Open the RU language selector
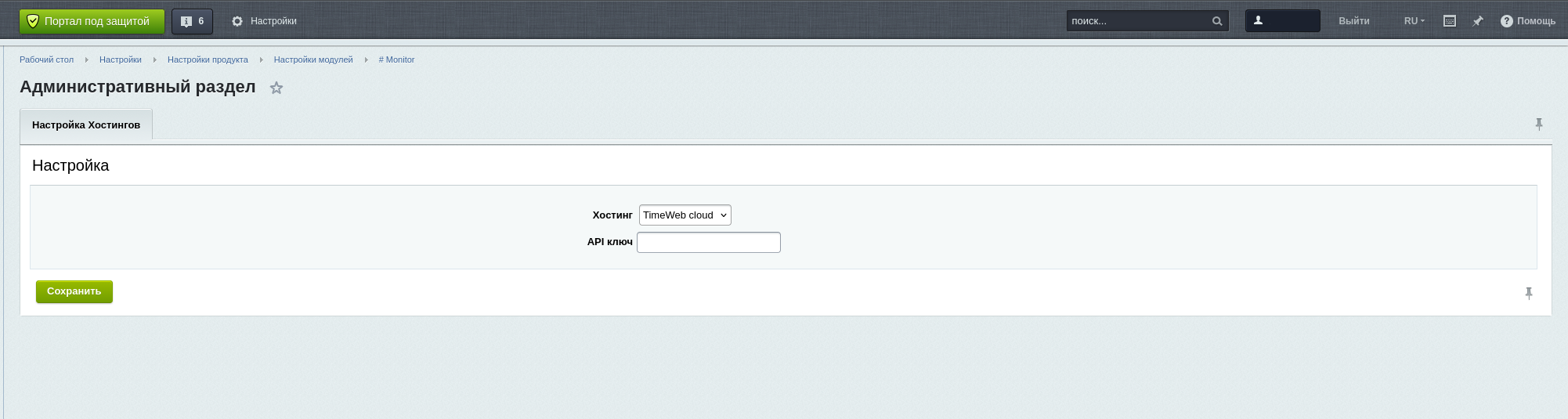The image size is (1568, 419). click(1414, 21)
